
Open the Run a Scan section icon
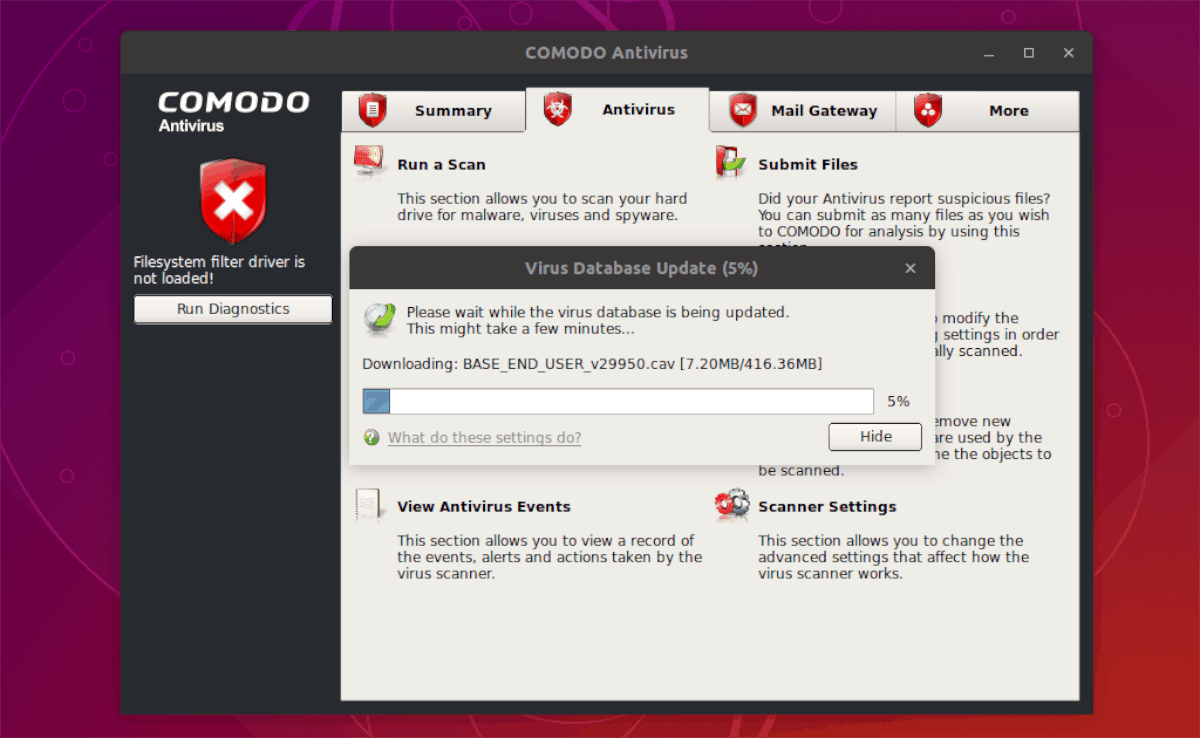[367, 162]
